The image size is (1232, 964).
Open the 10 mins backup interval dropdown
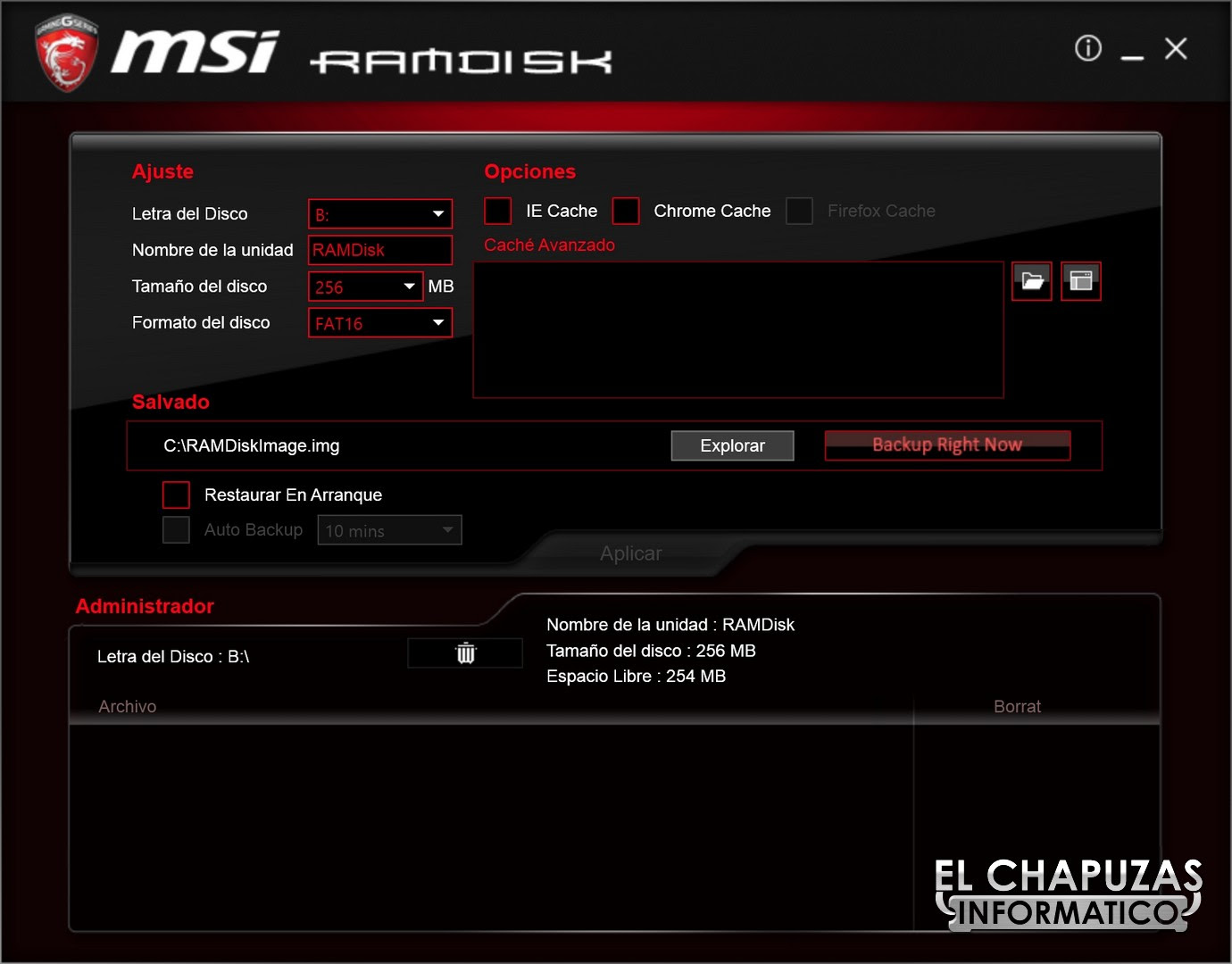point(389,530)
